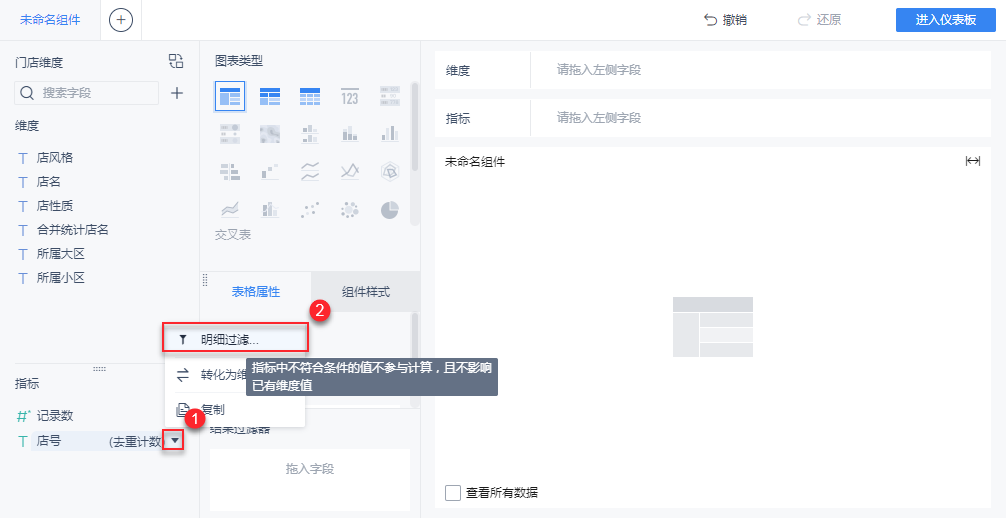The image size is (1006, 518).
Task: Select the 未命名组件 tab at top
Action: point(50,20)
